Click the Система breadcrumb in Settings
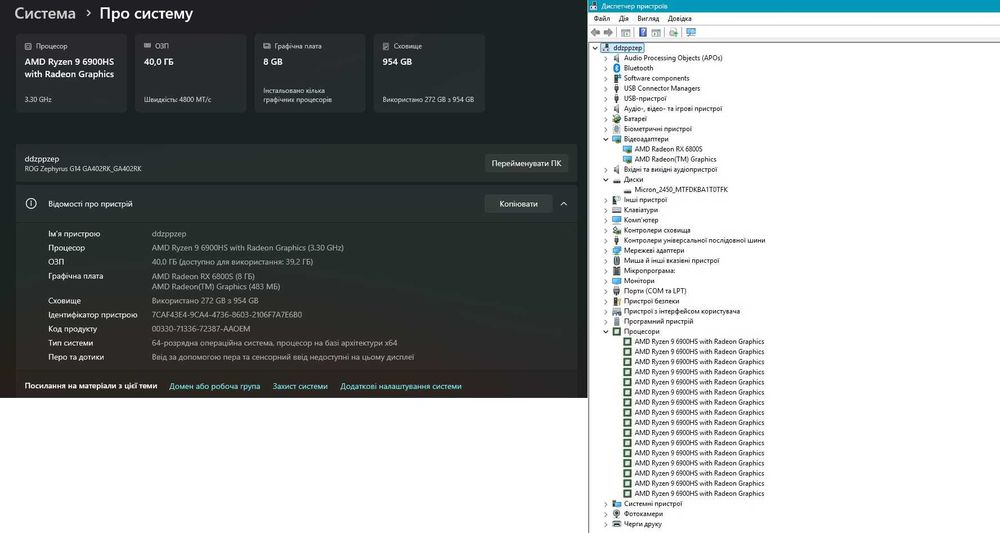 (x=45, y=13)
